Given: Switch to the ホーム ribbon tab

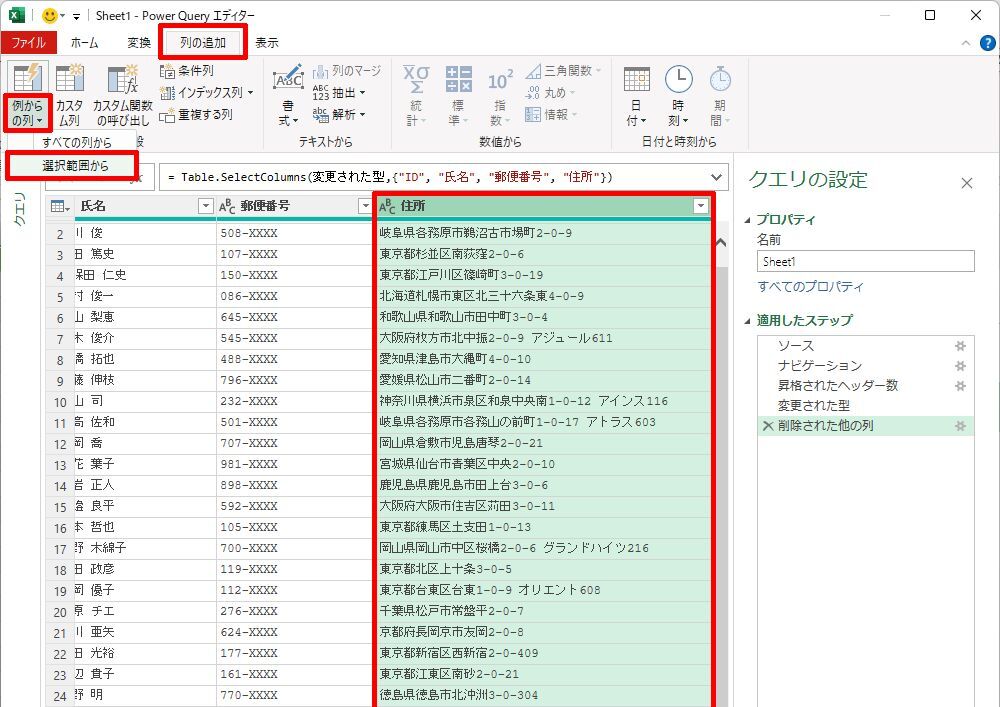Looking at the screenshot, I should point(84,43).
